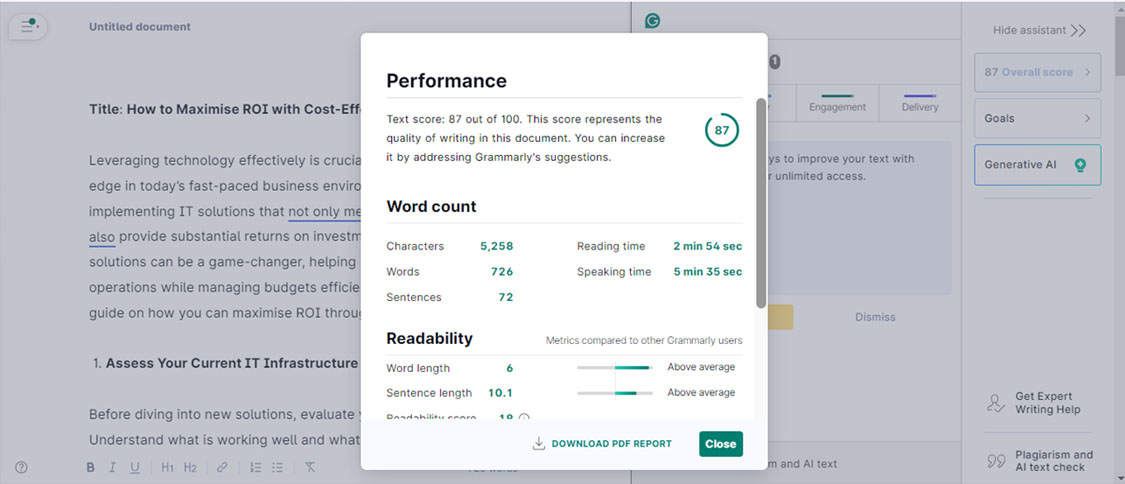Download the PDF report

[602, 444]
